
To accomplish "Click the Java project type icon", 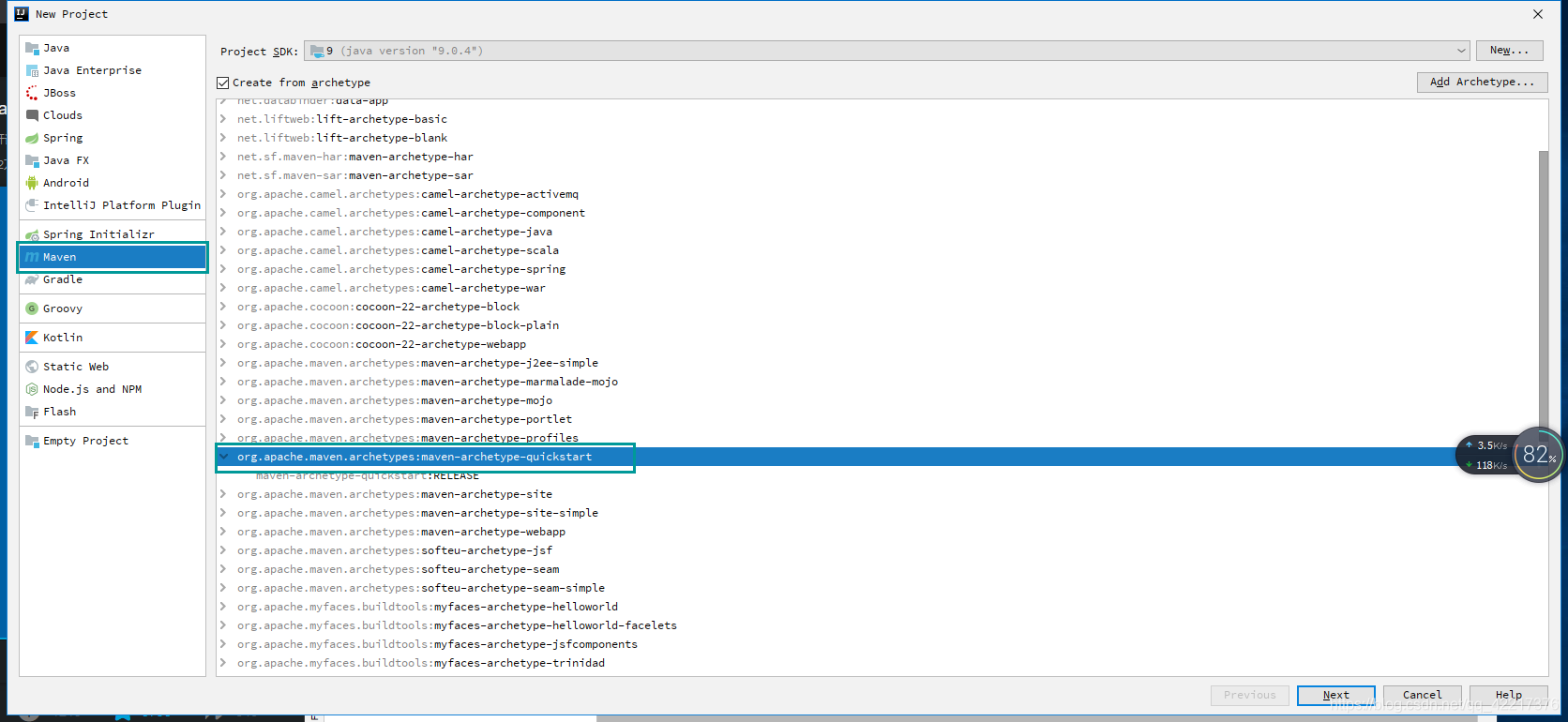I will tap(32, 48).
